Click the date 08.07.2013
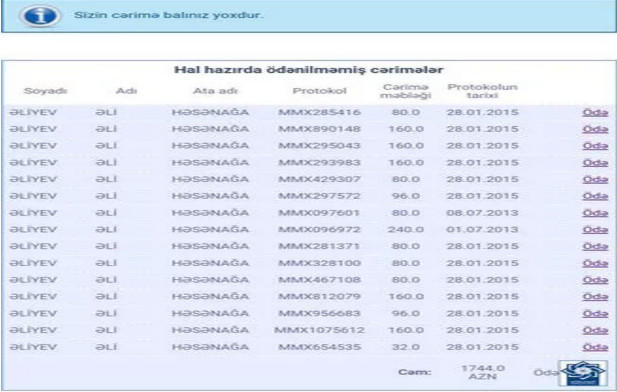 point(482,213)
